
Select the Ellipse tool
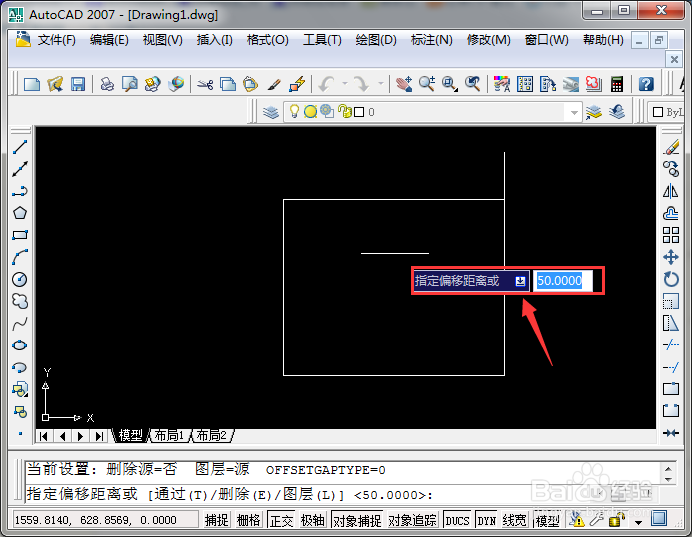click(x=20, y=345)
